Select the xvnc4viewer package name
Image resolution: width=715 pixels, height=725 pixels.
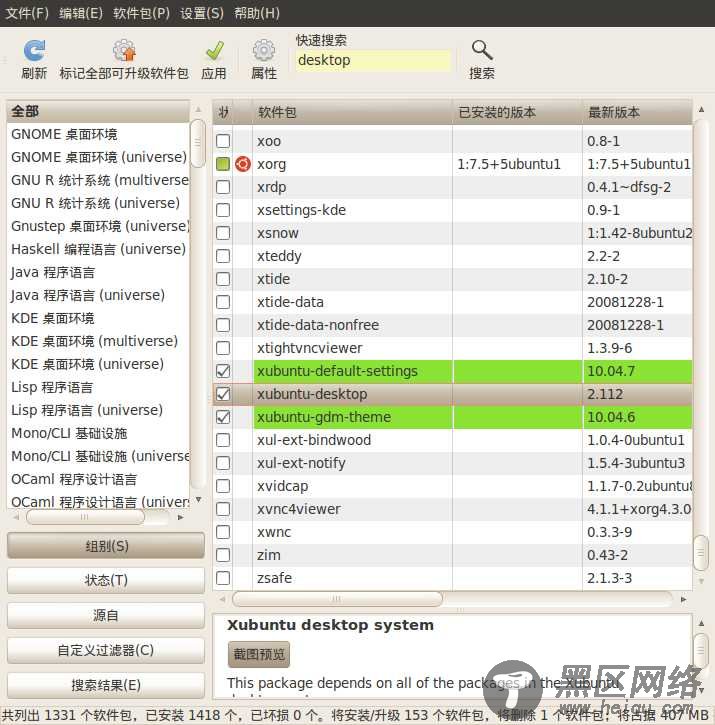(299, 509)
